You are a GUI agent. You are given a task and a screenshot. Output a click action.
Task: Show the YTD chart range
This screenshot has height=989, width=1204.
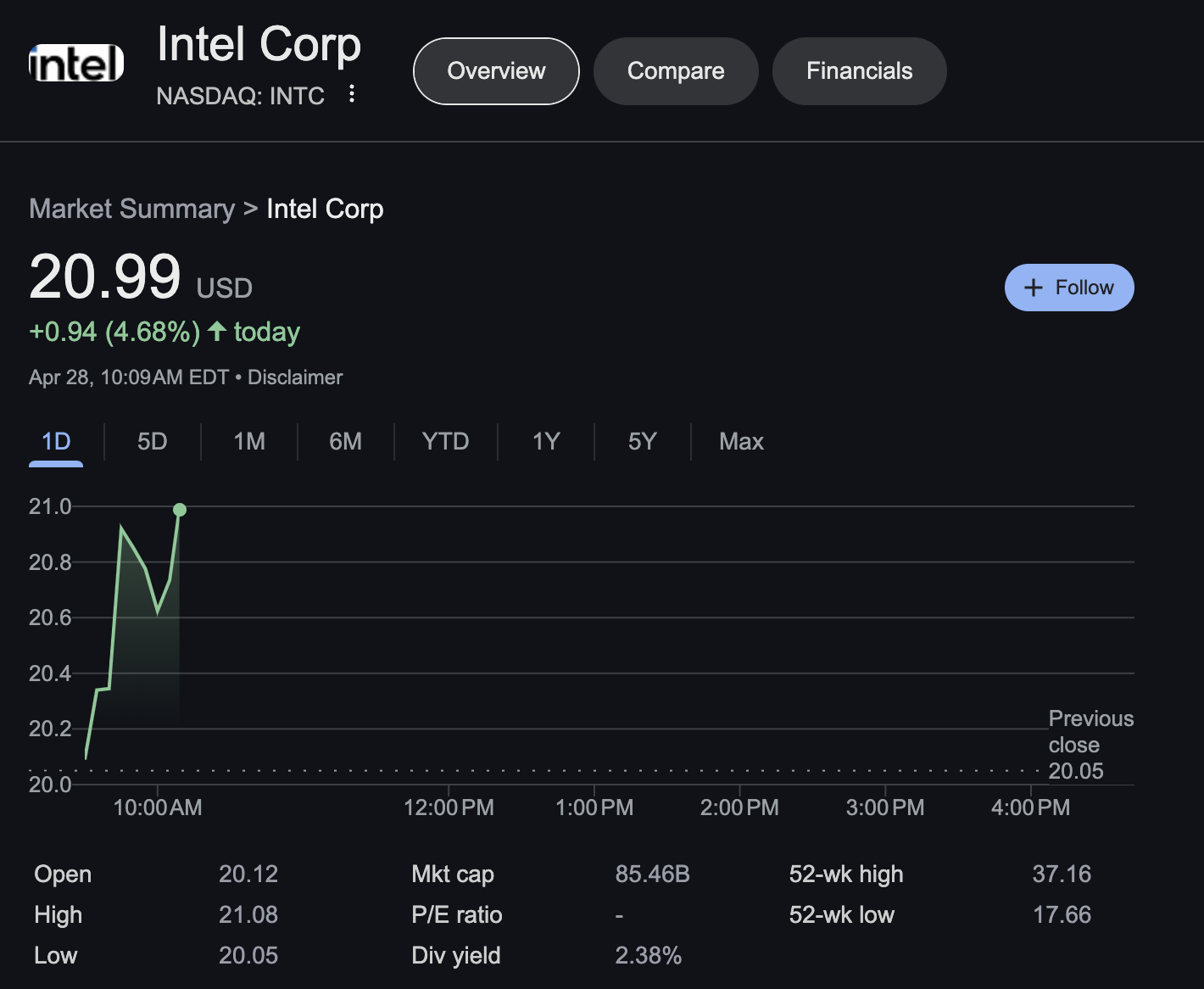pyautogui.click(x=445, y=441)
